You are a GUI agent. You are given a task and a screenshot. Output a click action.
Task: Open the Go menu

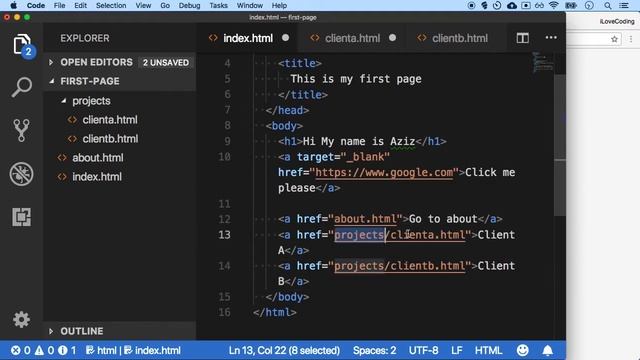[x=165, y=5]
